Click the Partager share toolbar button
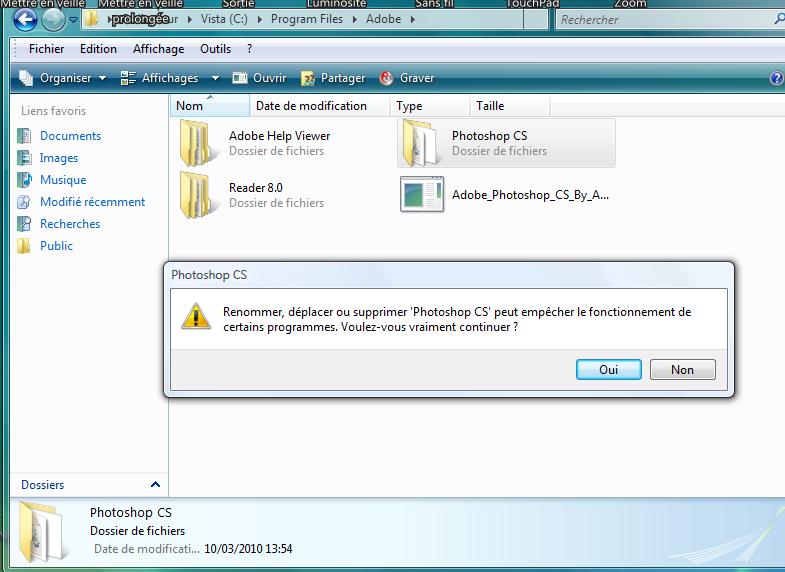The image size is (785, 572). (333, 78)
